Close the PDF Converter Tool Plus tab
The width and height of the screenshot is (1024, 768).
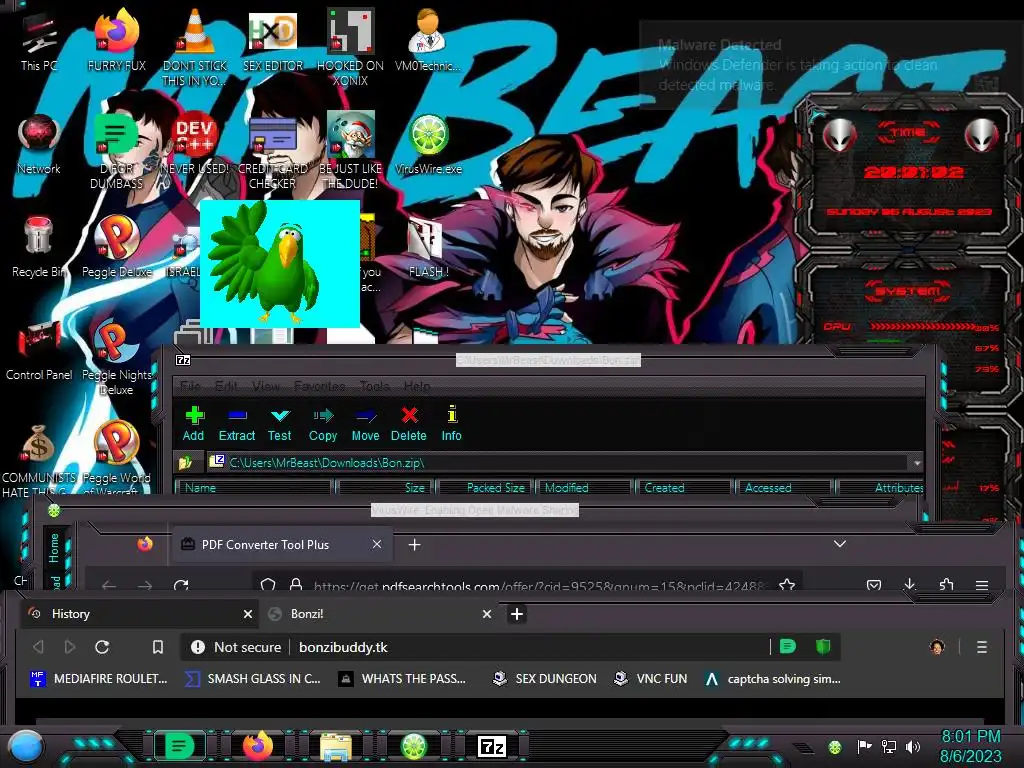(x=377, y=544)
